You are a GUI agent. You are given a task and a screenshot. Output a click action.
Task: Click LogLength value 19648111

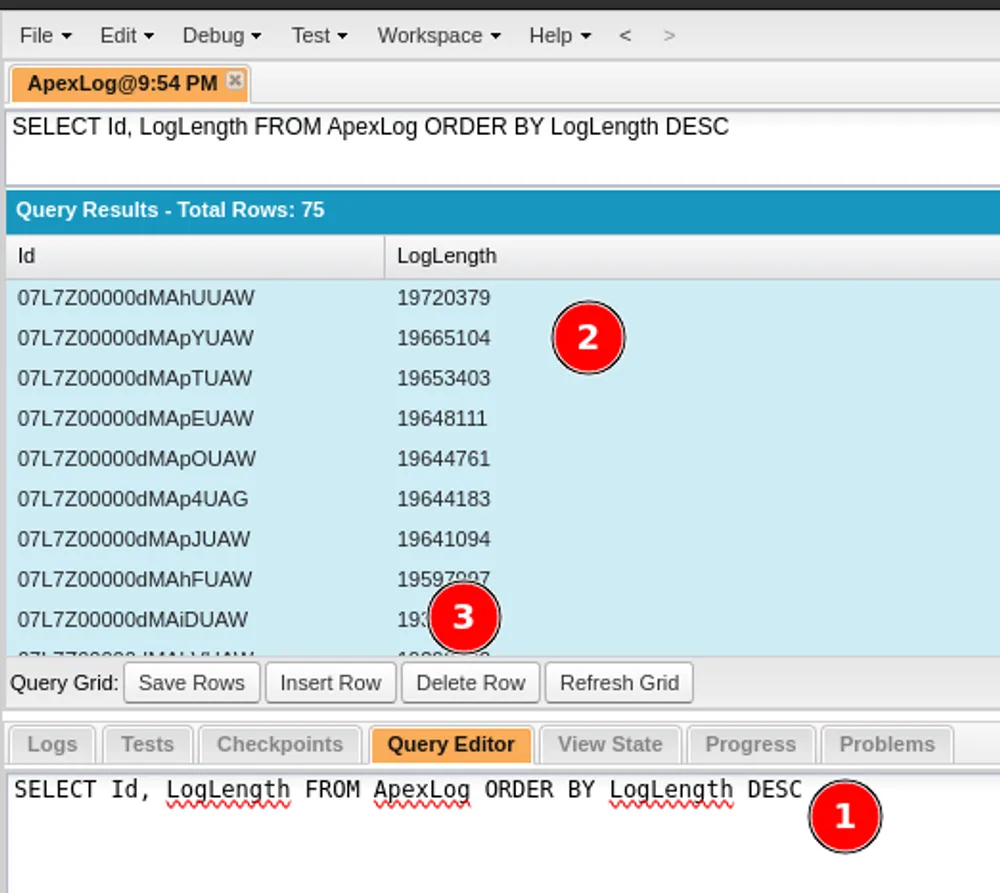tap(442, 418)
